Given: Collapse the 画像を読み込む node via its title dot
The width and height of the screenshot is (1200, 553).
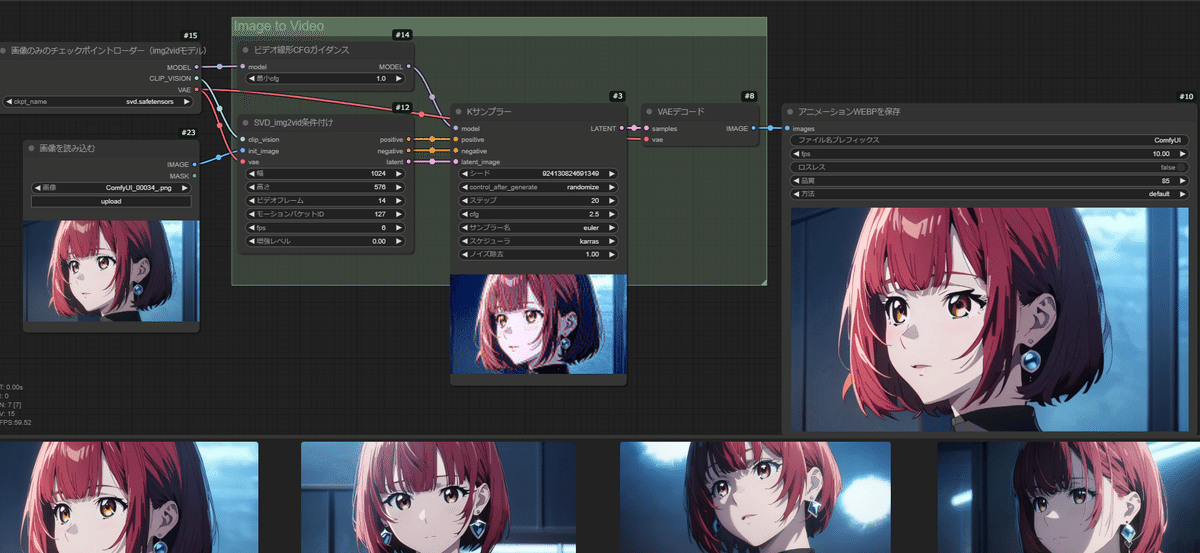Looking at the screenshot, I should coord(33,149).
